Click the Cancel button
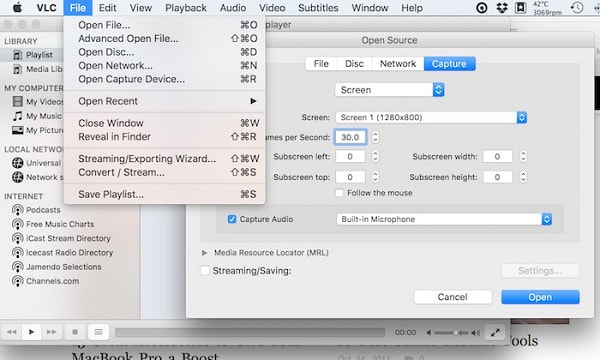This screenshot has height=360, width=600. point(453,297)
